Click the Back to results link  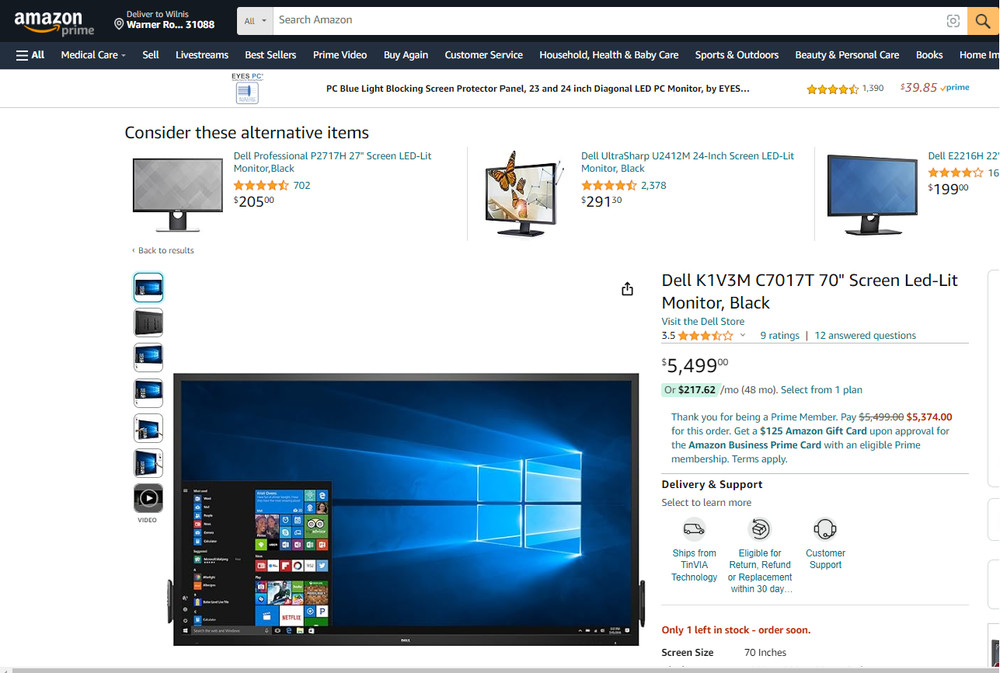click(x=165, y=250)
